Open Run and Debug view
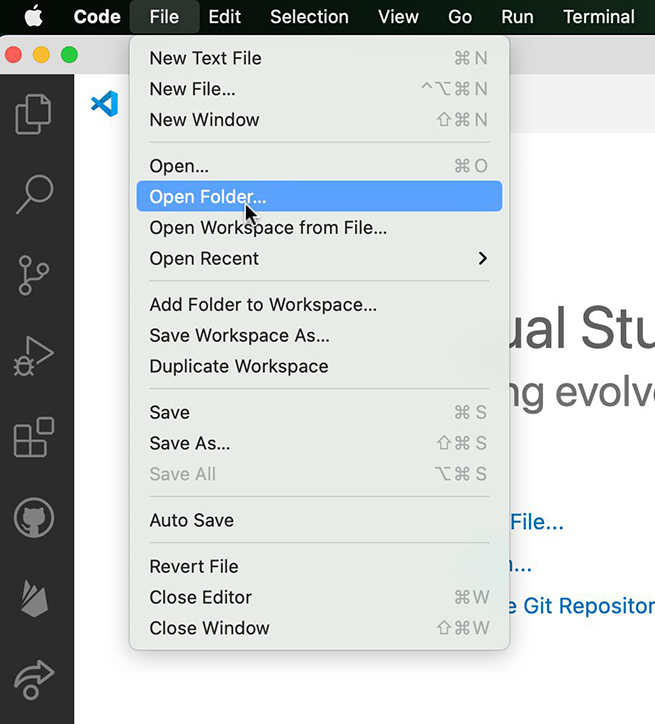The image size is (655, 724). (x=34, y=356)
